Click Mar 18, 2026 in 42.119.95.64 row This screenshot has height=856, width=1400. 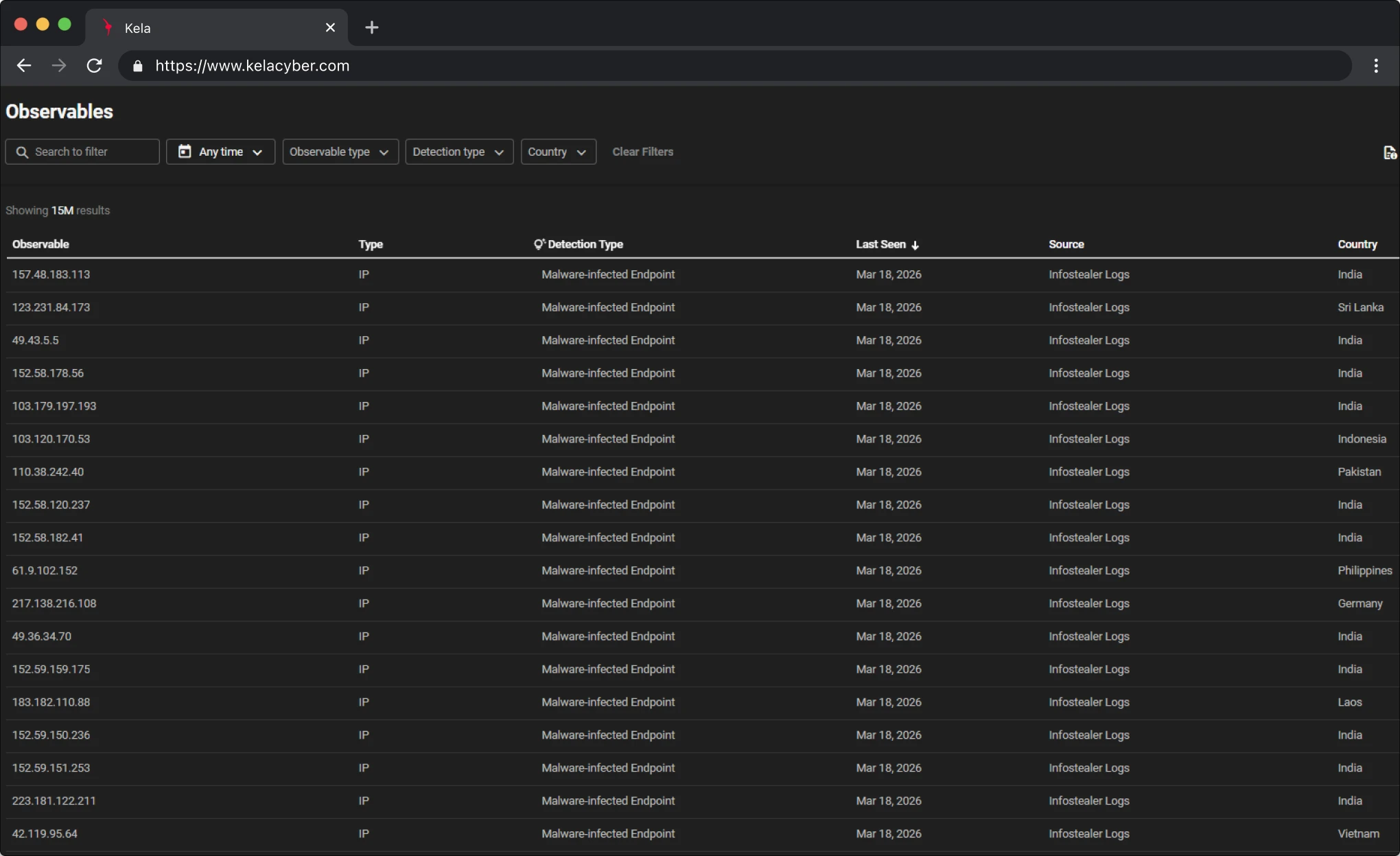tap(888, 834)
